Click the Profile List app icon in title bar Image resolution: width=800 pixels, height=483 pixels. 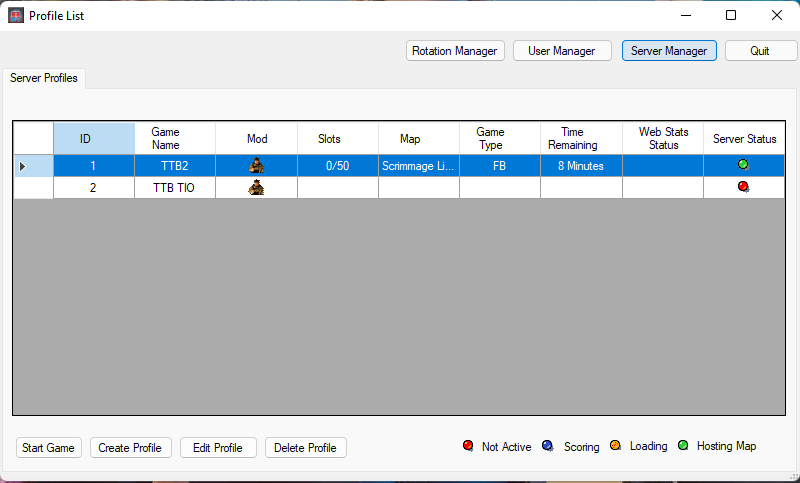[x=16, y=15]
